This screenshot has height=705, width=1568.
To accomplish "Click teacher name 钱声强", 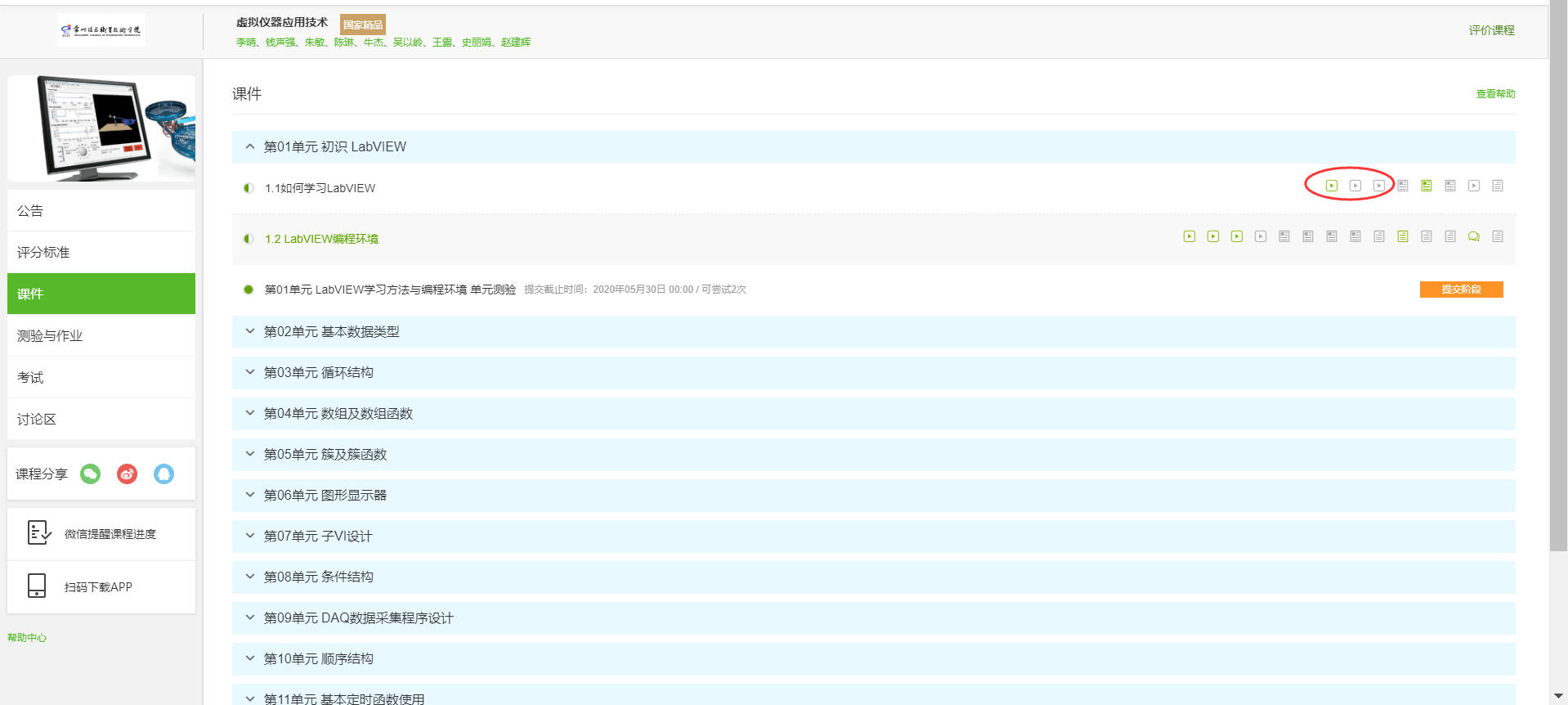I will [280, 43].
